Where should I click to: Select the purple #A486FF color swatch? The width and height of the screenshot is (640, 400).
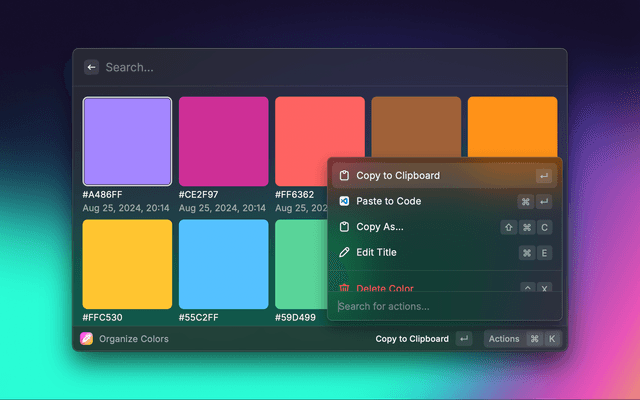(x=127, y=141)
